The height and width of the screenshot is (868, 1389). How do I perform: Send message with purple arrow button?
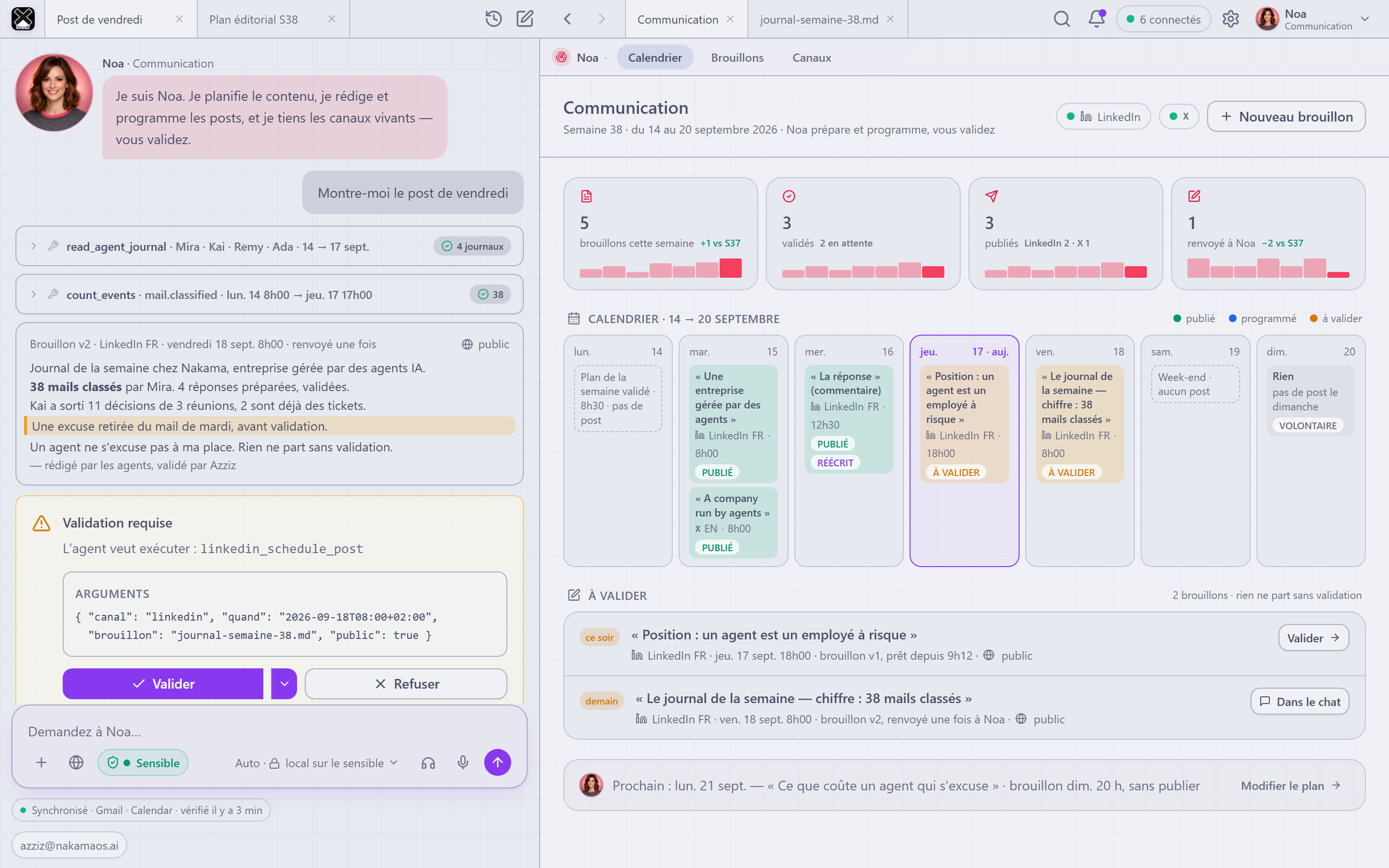tap(497, 762)
